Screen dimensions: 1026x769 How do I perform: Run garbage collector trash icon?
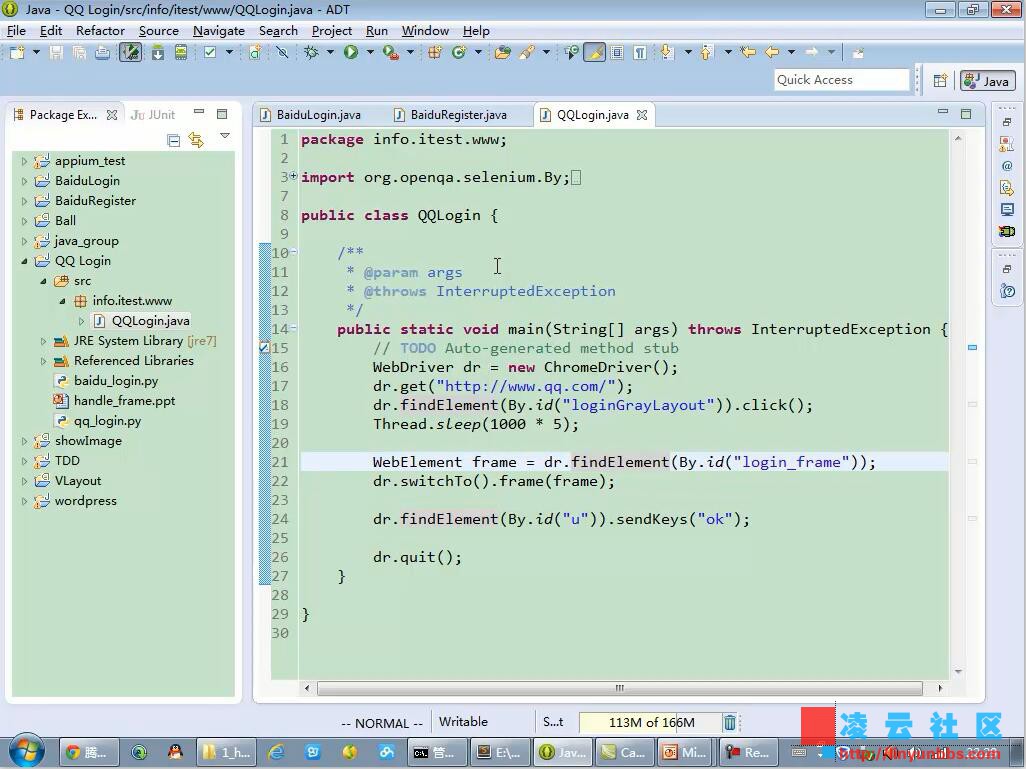point(730,723)
